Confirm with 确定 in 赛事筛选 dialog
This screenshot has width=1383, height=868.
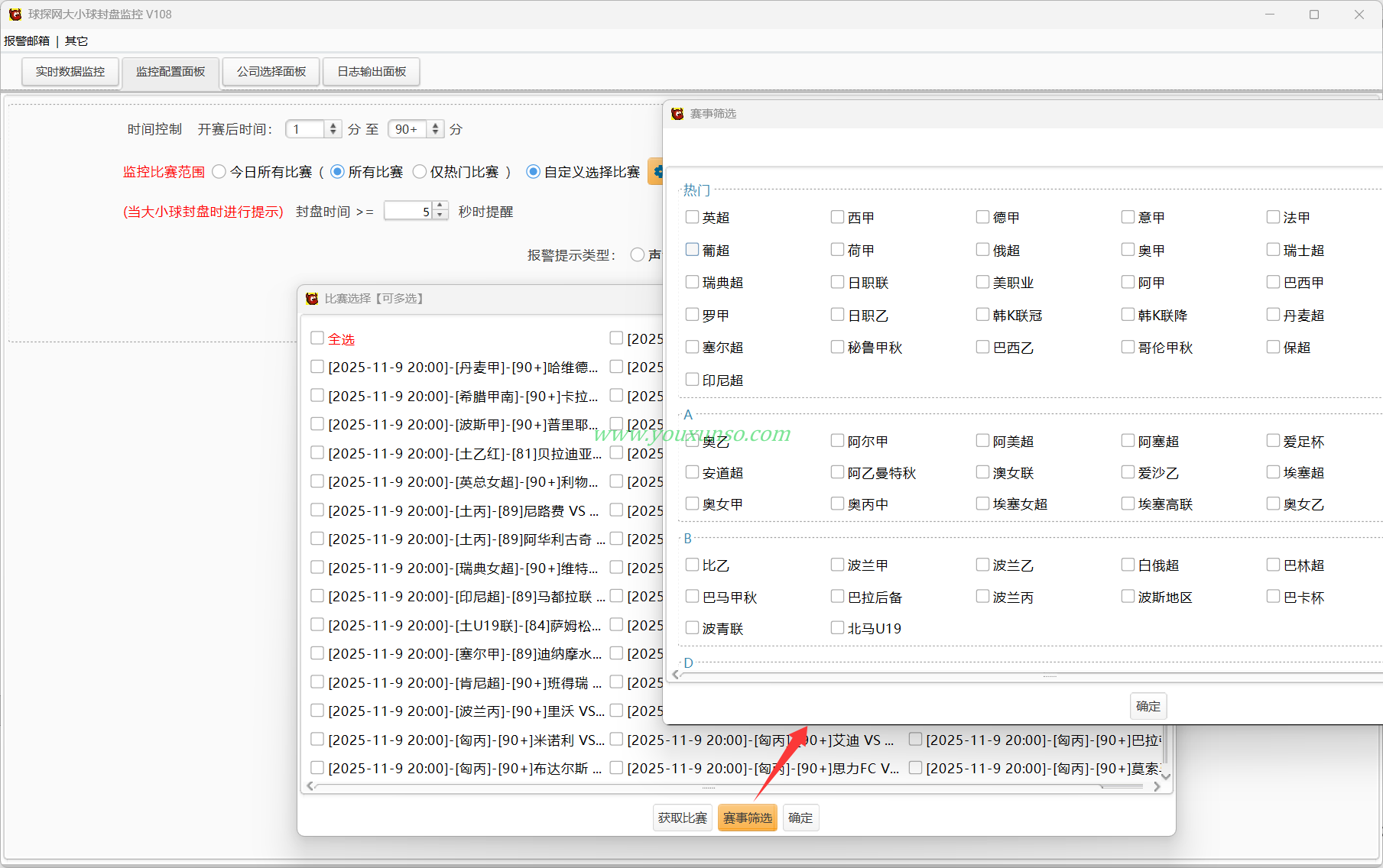click(x=1148, y=706)
